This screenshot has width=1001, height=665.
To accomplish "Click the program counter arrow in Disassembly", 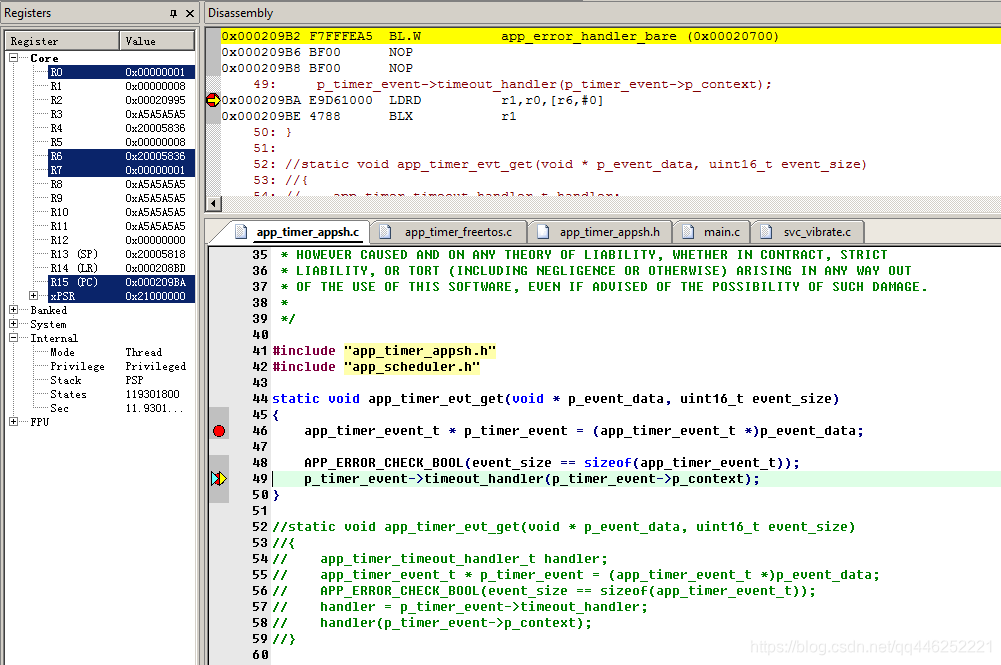I will pyautogui.click(x=212, y=100).
